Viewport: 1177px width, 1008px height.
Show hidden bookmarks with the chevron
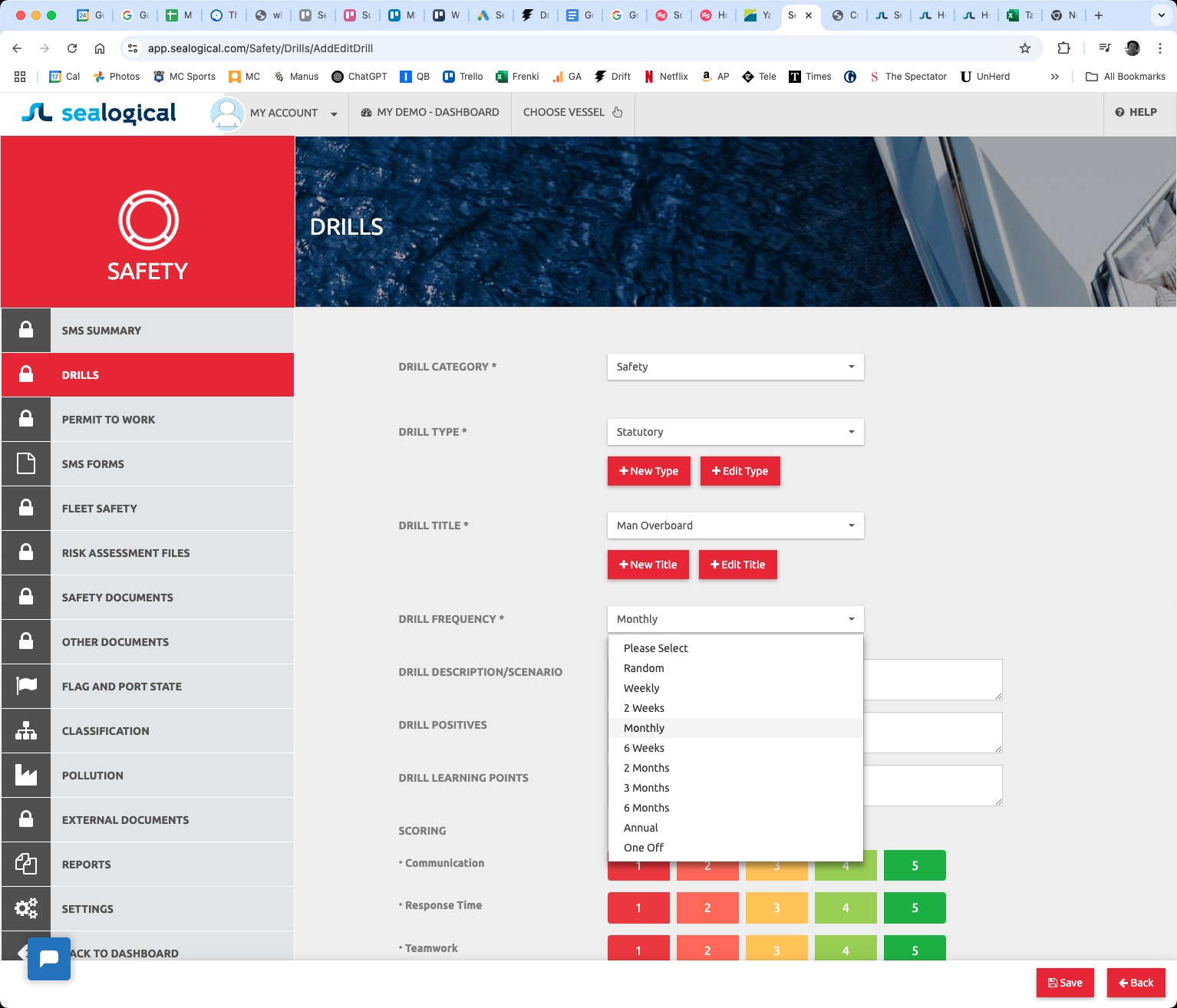click(x=1055, y=77)
